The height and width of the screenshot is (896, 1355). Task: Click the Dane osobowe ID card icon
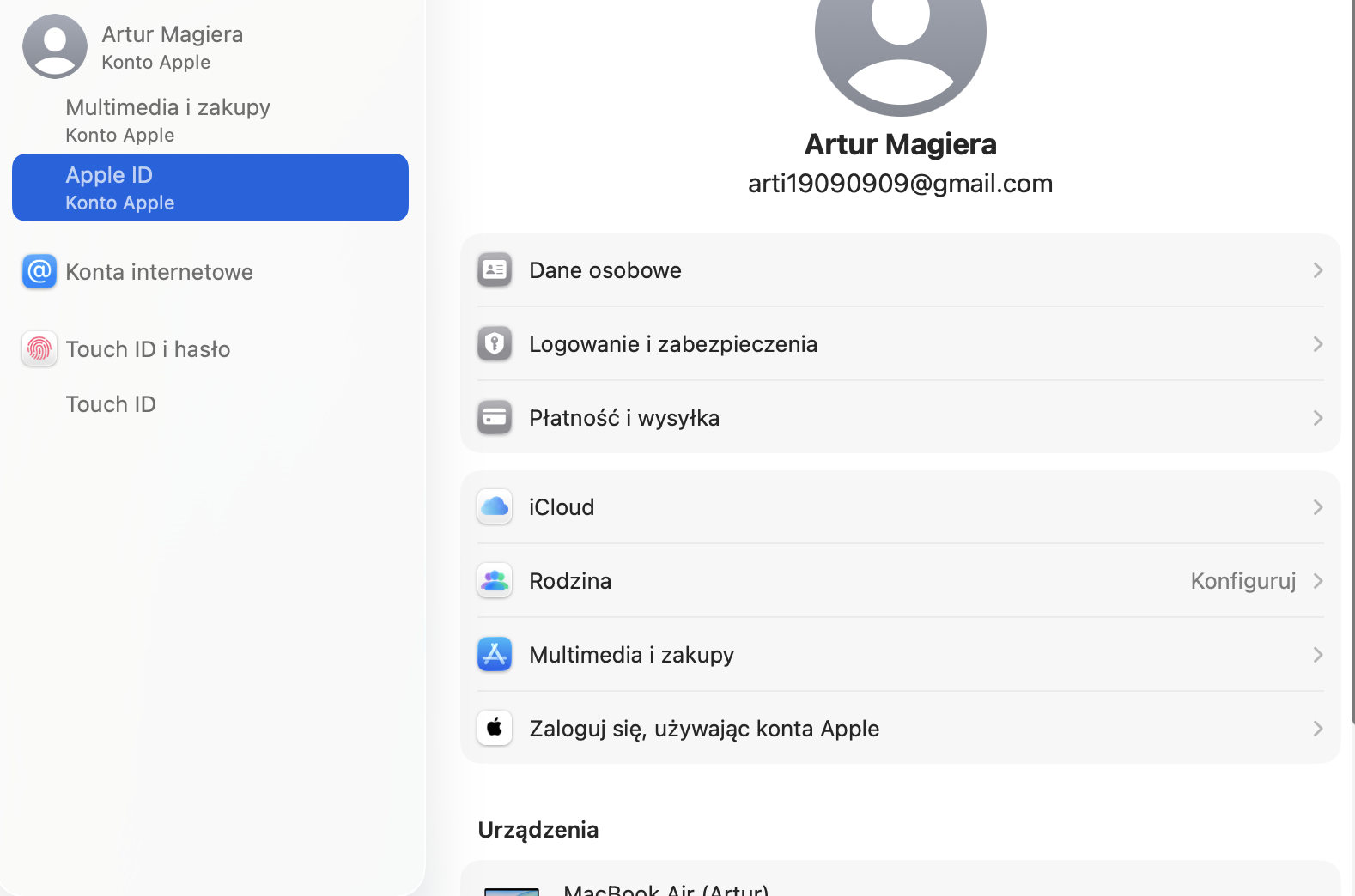(x=495, y=270)
